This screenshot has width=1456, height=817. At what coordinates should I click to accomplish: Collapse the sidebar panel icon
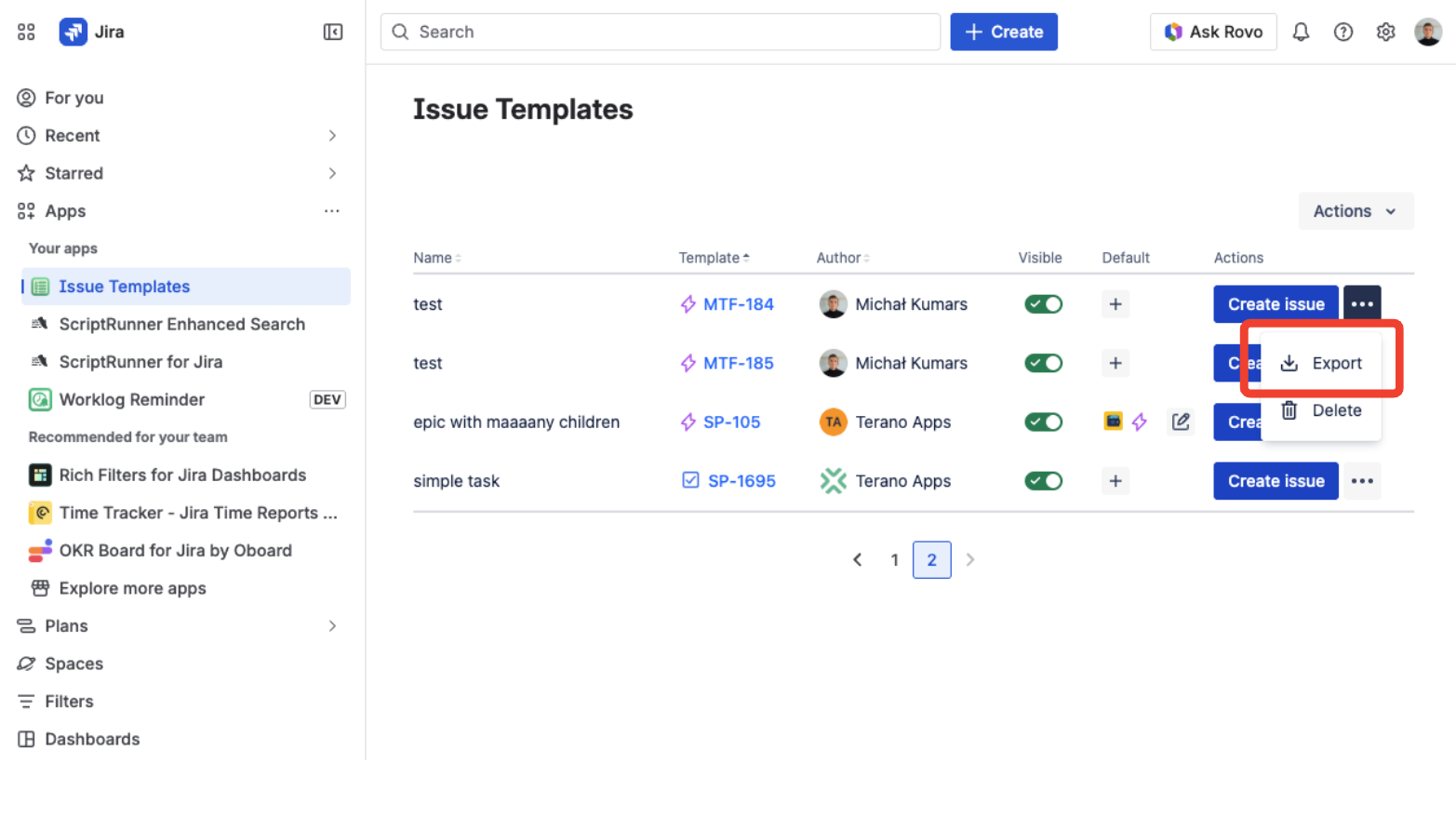pos(333,32)
